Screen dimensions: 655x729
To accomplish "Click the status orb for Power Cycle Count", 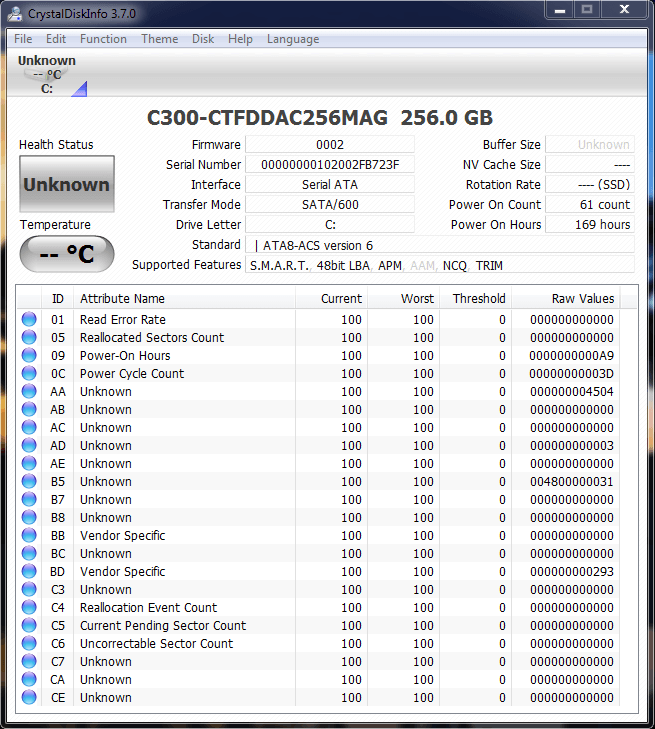I will click(x=29, y=373).
